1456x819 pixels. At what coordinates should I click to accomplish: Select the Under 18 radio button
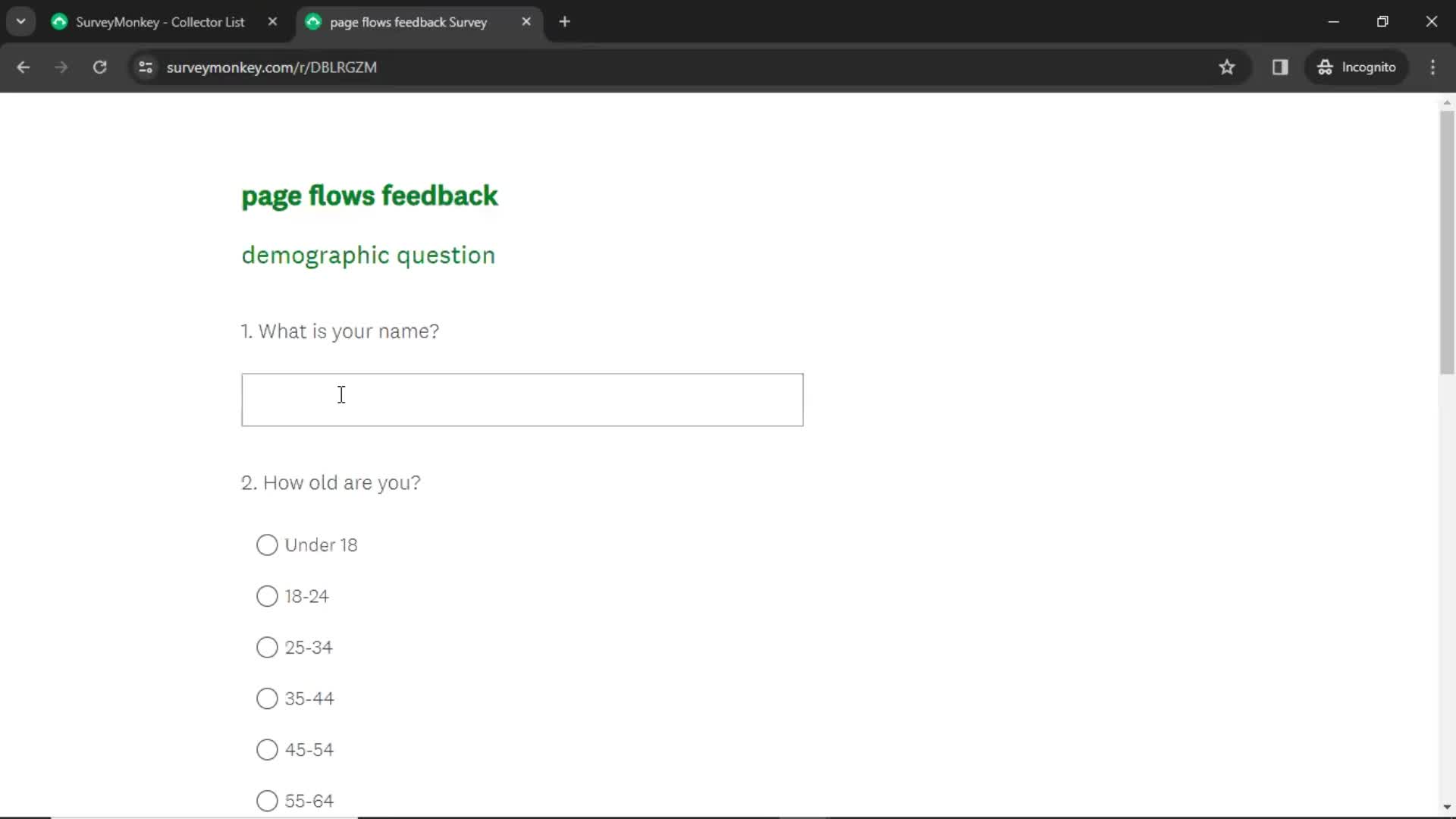[x=267, y=544]
